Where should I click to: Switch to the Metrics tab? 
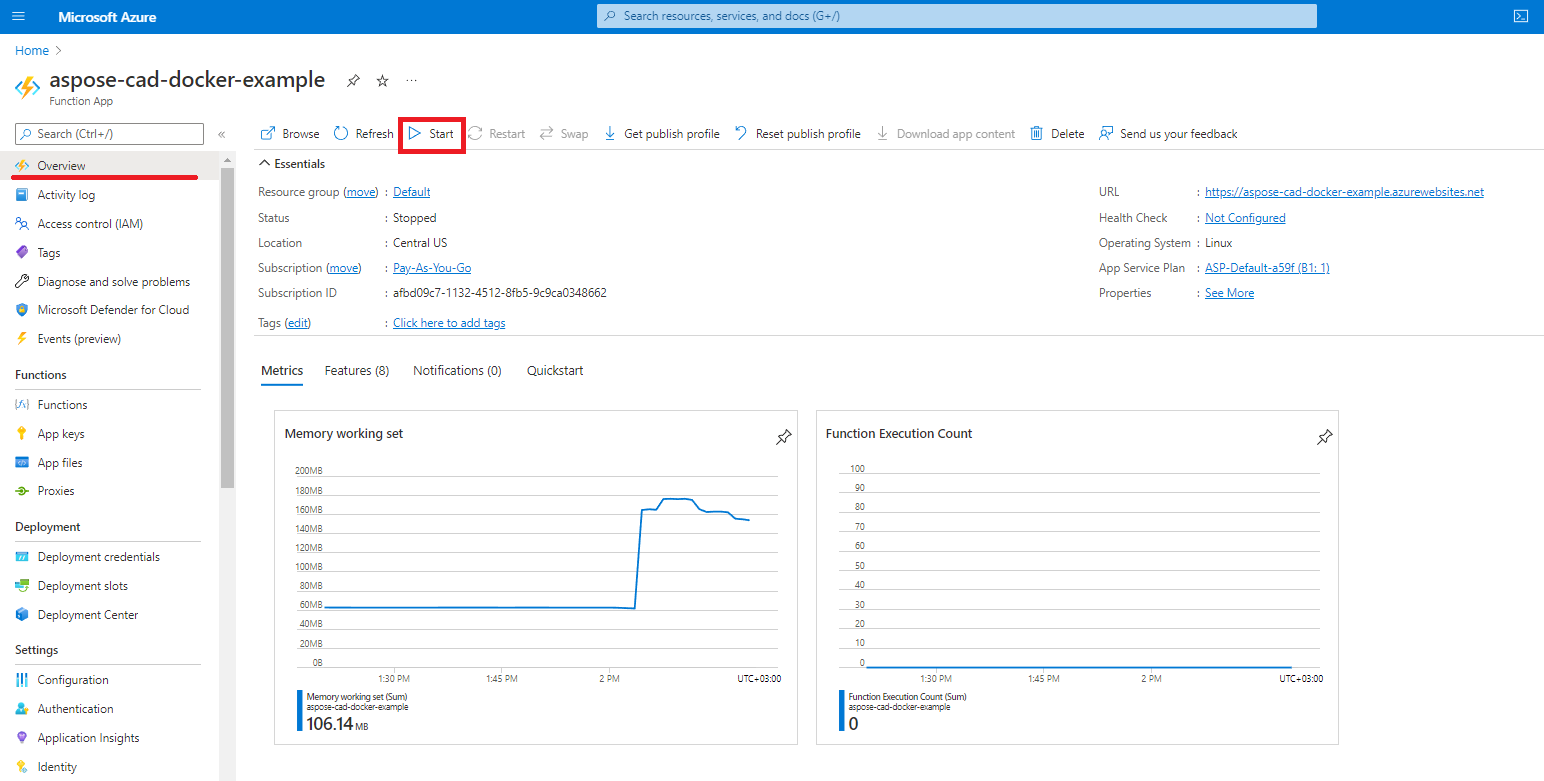click(x=282, y=371)
